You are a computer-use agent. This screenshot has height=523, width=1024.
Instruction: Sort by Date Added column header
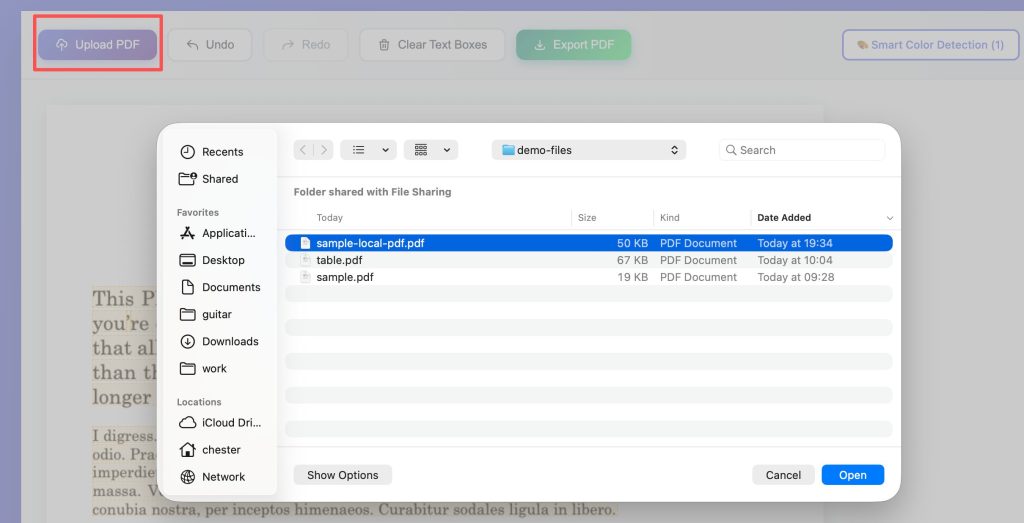pyautogui.click(x=784, y=217)
